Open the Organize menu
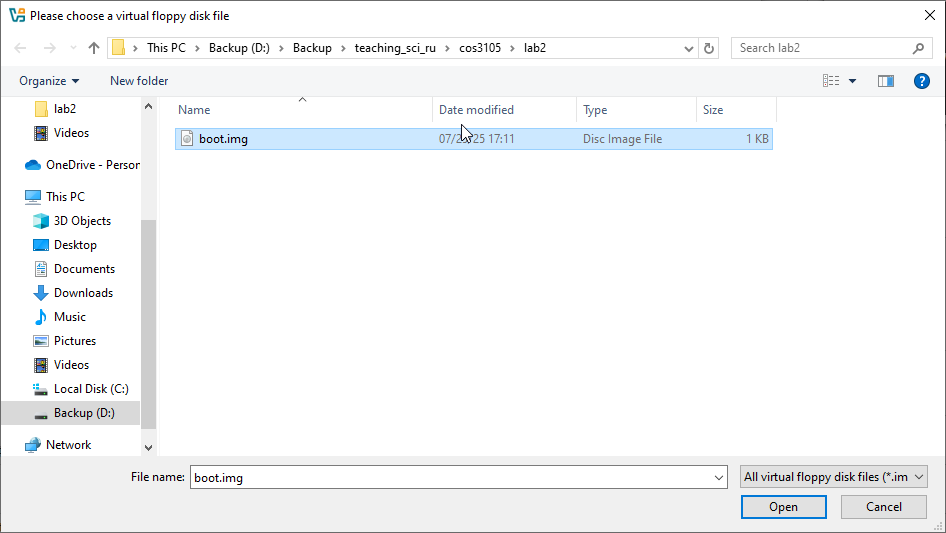 click(x=49, y=81)
